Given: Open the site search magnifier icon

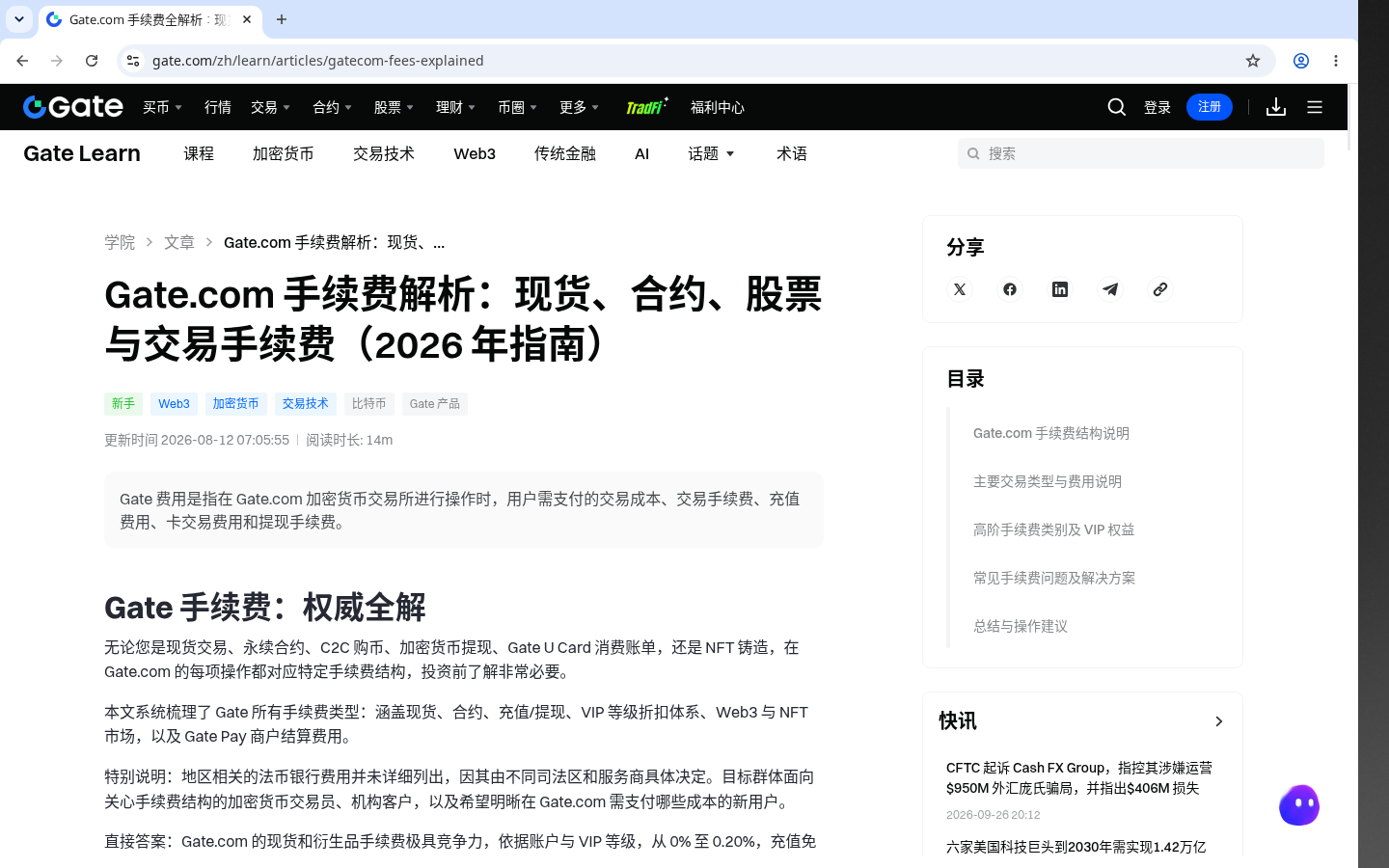Looking at the screenshot, I should [1117, 107].
